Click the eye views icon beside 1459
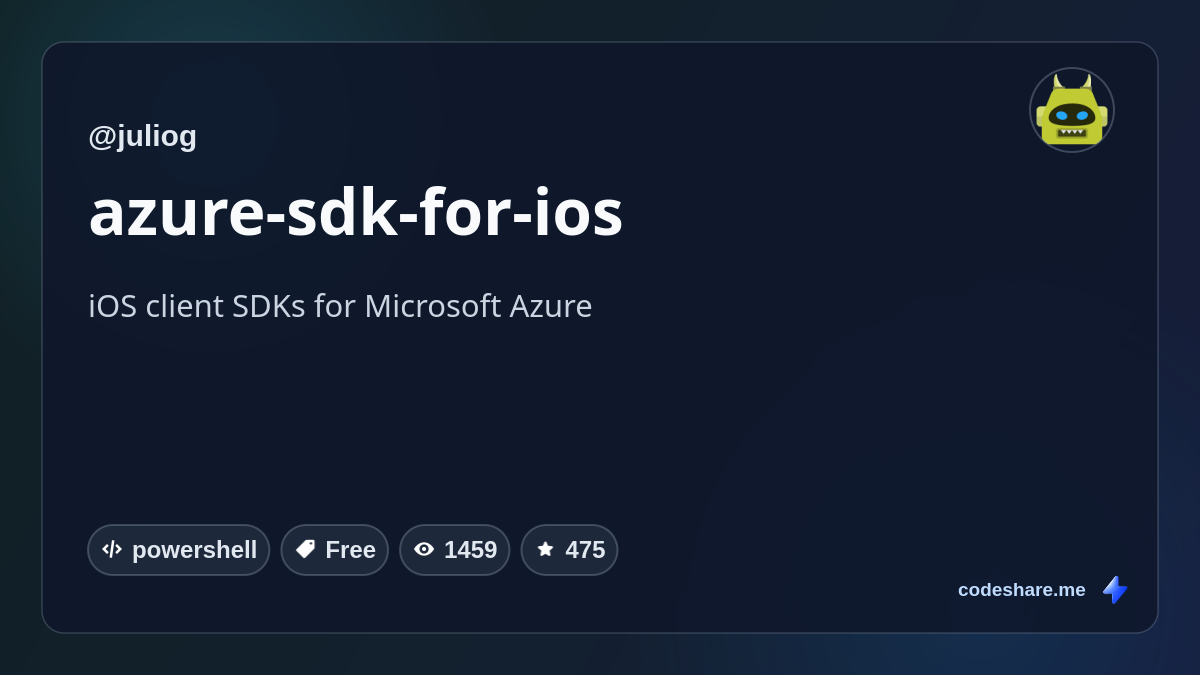The image size is (1200, 675). (x=424, y=549)
